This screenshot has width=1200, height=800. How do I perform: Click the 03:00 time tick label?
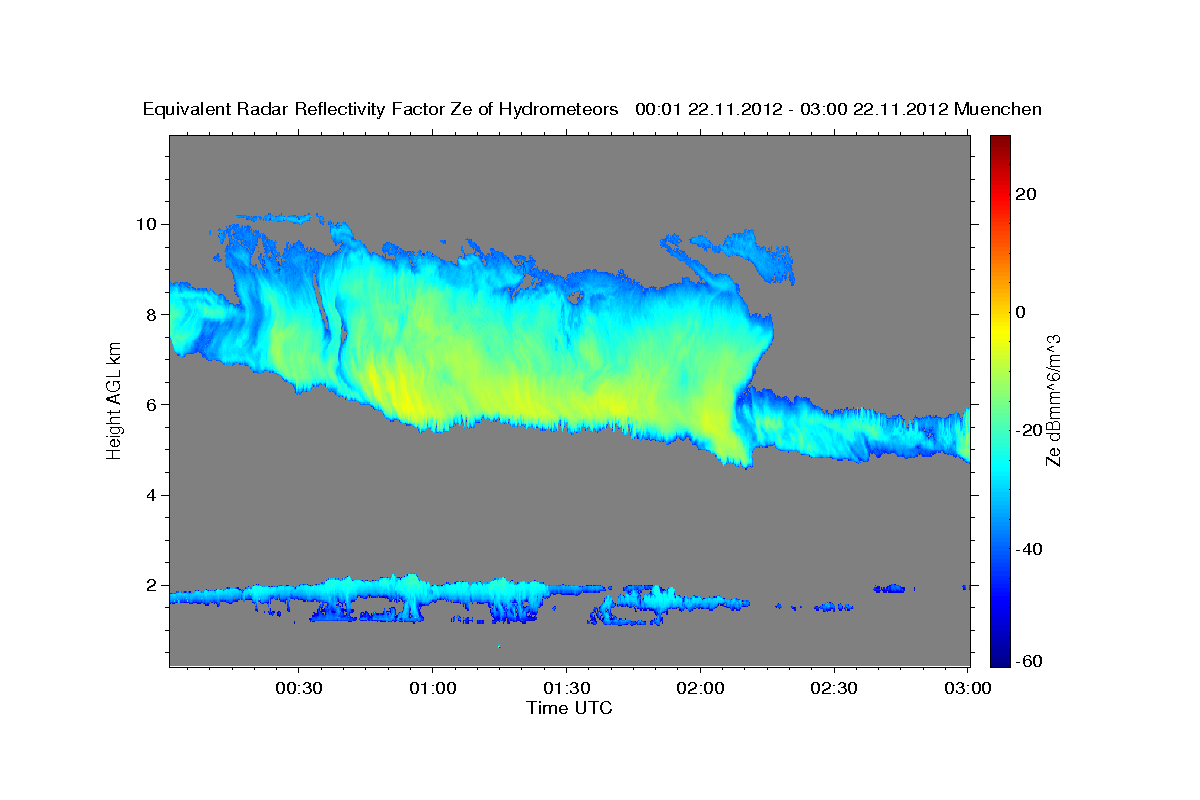(968, 688)
